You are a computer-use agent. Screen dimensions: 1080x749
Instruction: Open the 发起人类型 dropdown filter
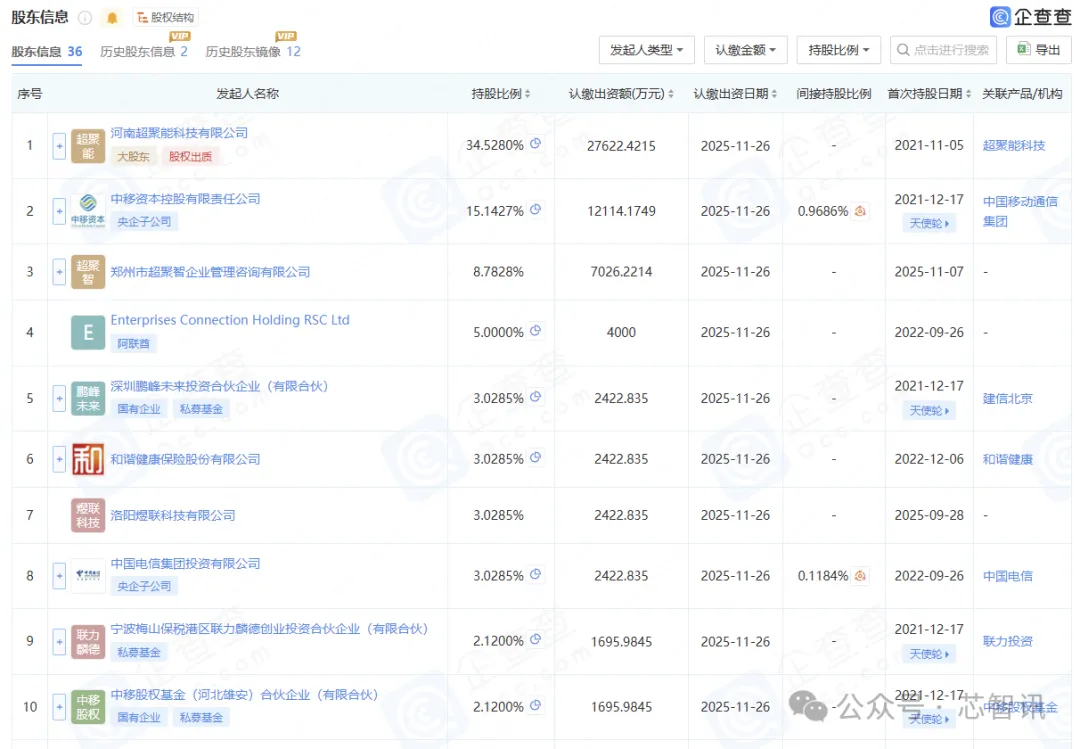pyautogui.click(x=646, y=49)
